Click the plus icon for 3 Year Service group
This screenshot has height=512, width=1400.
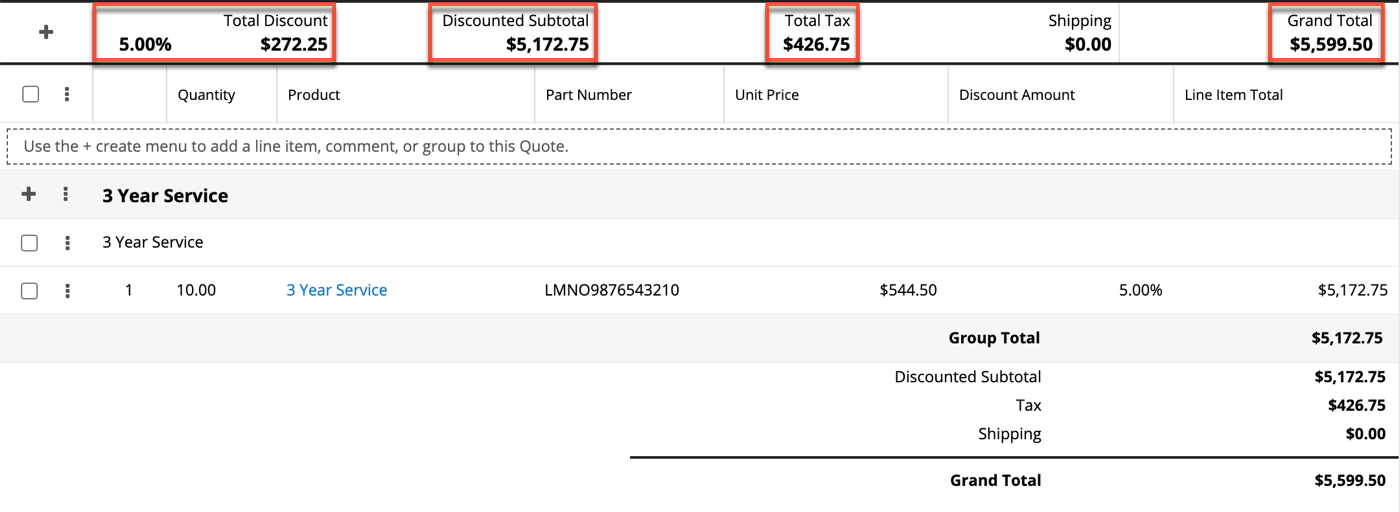29,194
